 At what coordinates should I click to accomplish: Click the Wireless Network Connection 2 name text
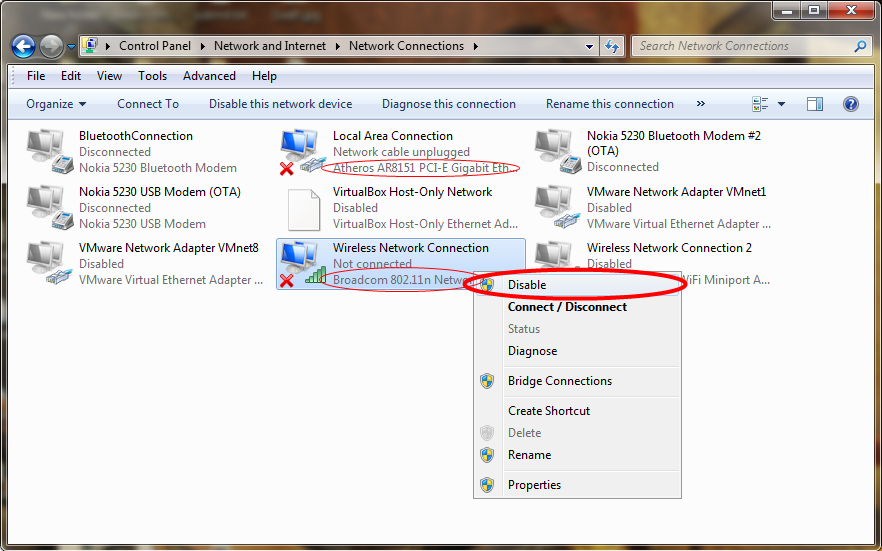point(669,248)
